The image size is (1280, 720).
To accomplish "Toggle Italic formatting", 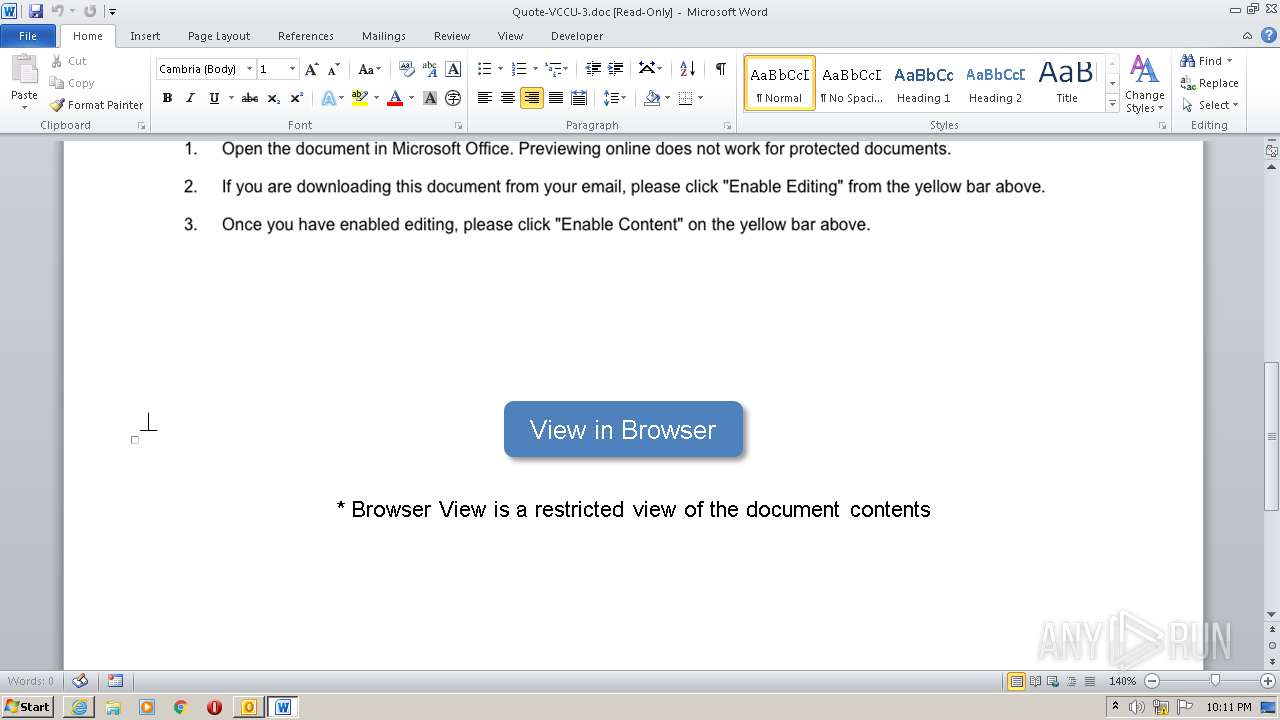I will [190, 98].
